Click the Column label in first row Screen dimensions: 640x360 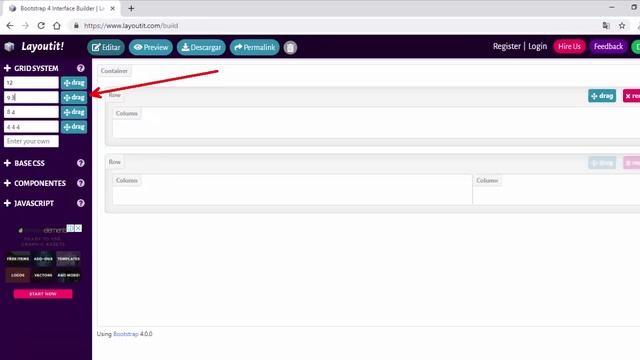(127, 113)
